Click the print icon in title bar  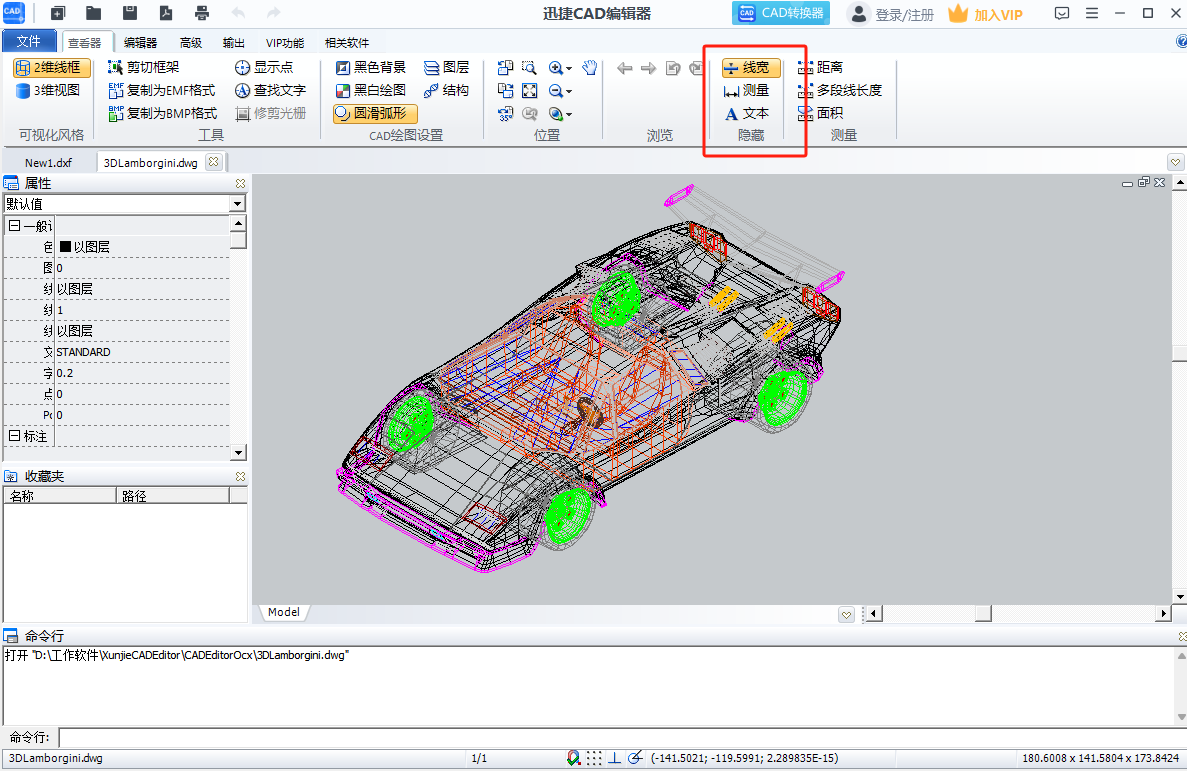(x=202, y=14)
